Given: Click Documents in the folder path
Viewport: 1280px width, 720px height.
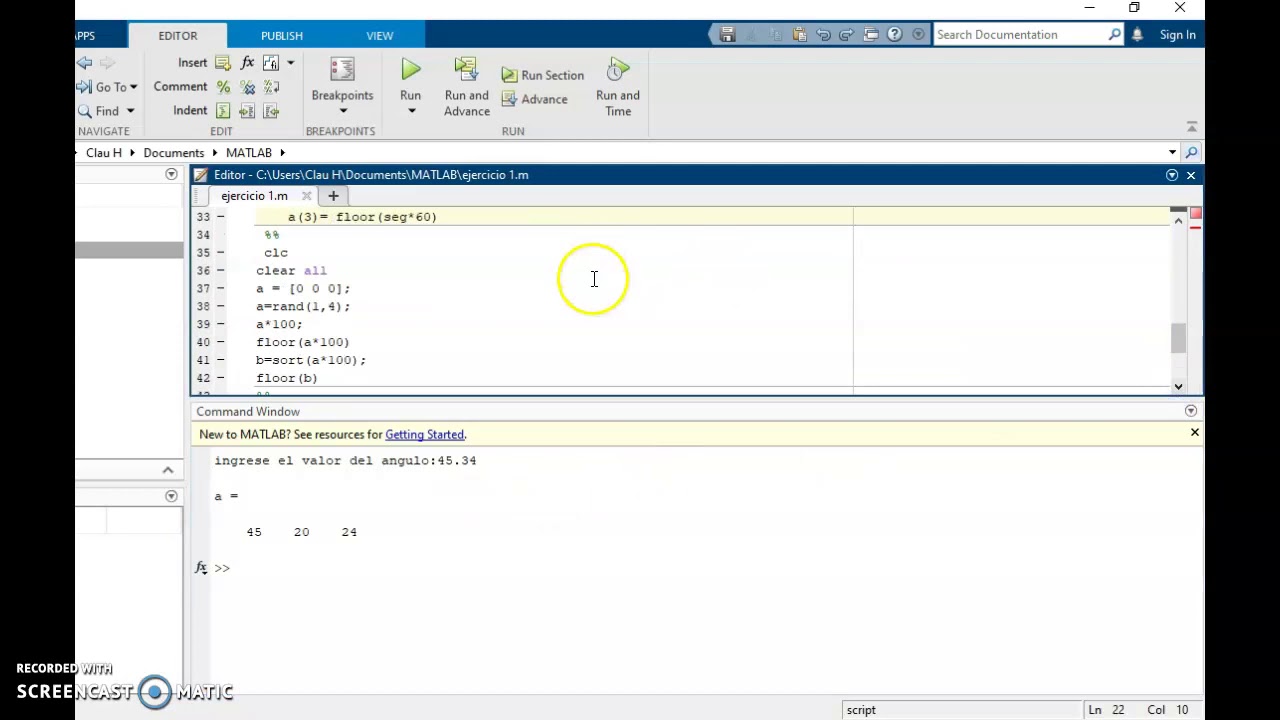Looking at the screenshot, I should pos(173,153).
